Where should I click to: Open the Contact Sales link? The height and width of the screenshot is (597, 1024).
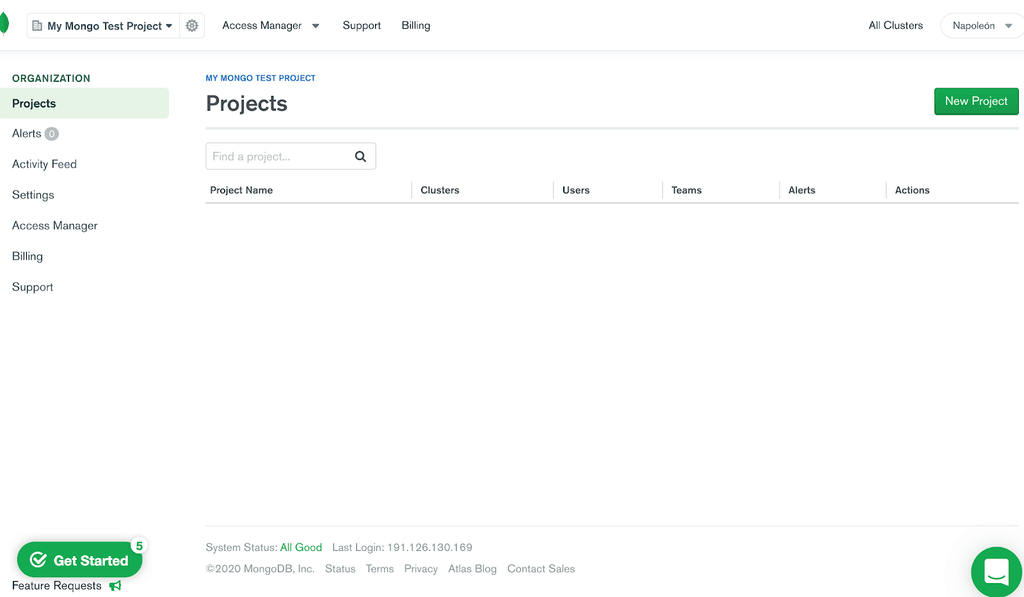(x=541, y=568)
